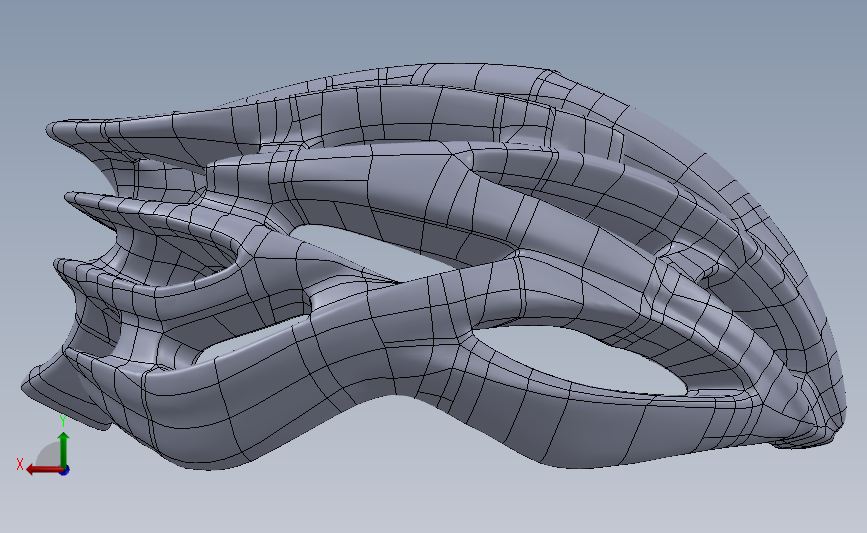Click the blue Z axis dot at the triad origin
This screenshot has height=533, width=867.
65,471
